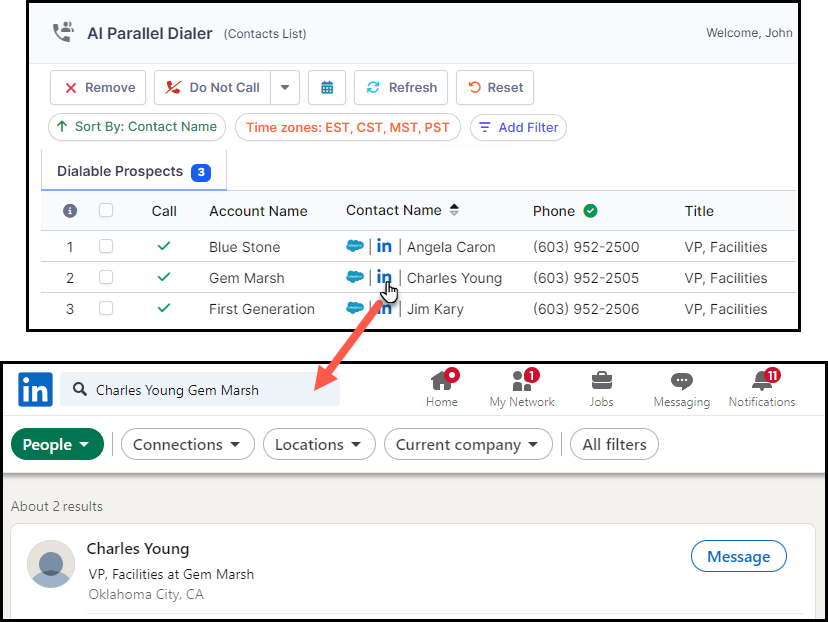Screen dimensions: 828x622
Task: Click call checkmark for Blue Stone row
Action: coord(164,246)
